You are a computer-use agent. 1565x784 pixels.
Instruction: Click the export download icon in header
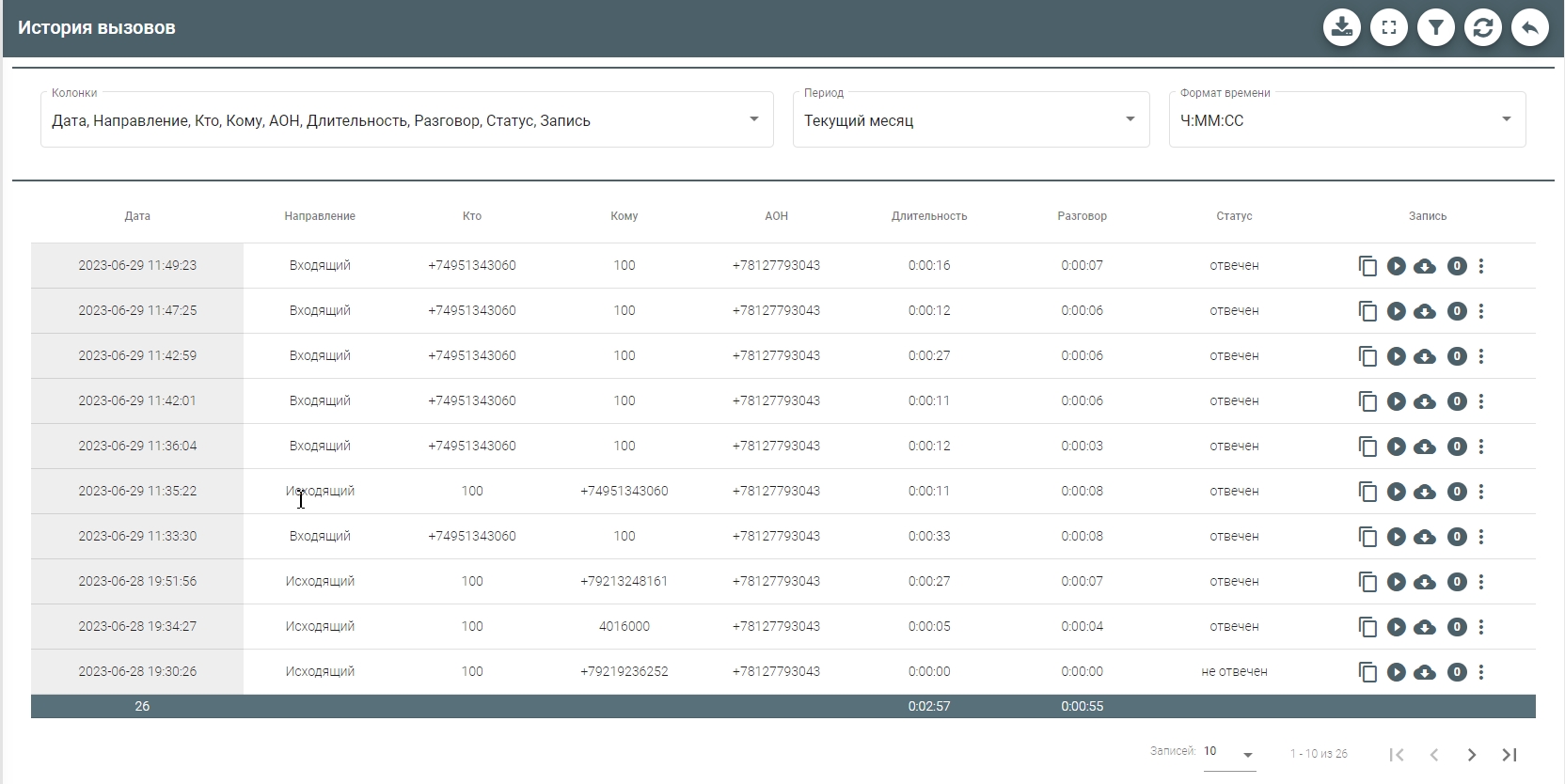pos(1341,27)
